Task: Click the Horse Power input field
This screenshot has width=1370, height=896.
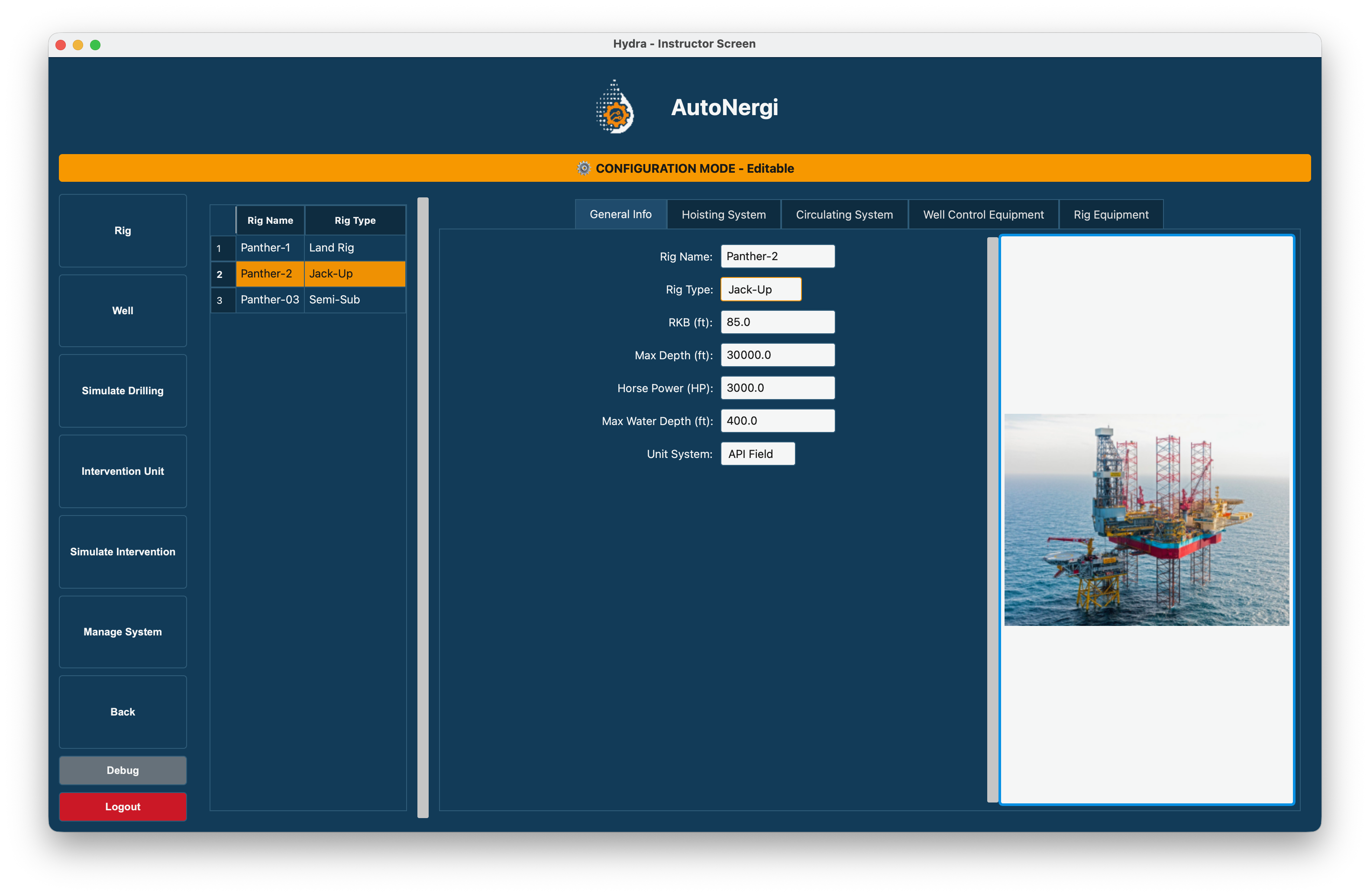Action: click(777, 388)
